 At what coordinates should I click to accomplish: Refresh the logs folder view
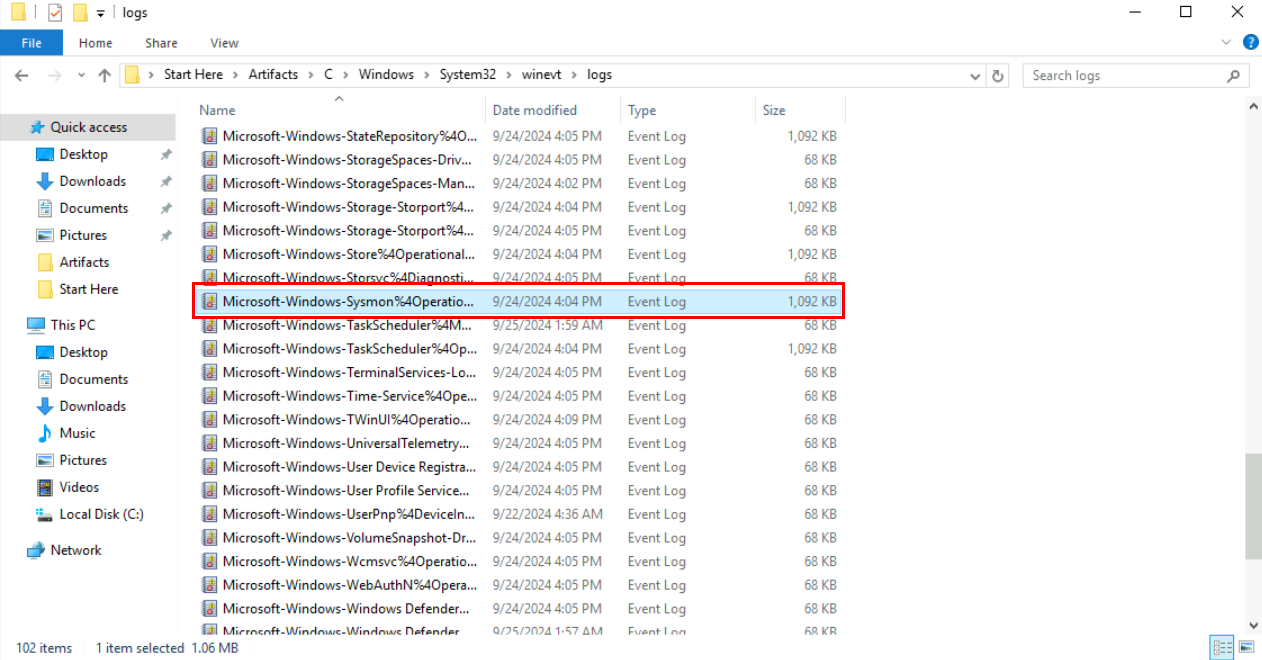[x=997, y=75]
